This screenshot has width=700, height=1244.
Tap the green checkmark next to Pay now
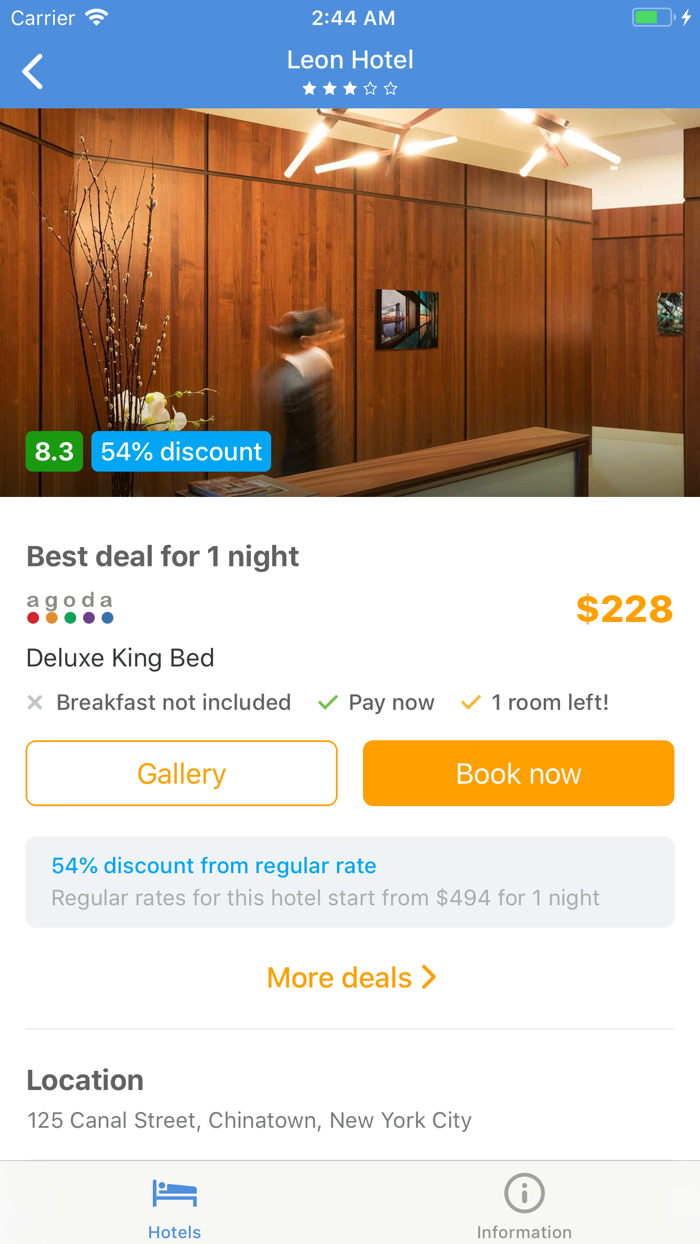326,702
